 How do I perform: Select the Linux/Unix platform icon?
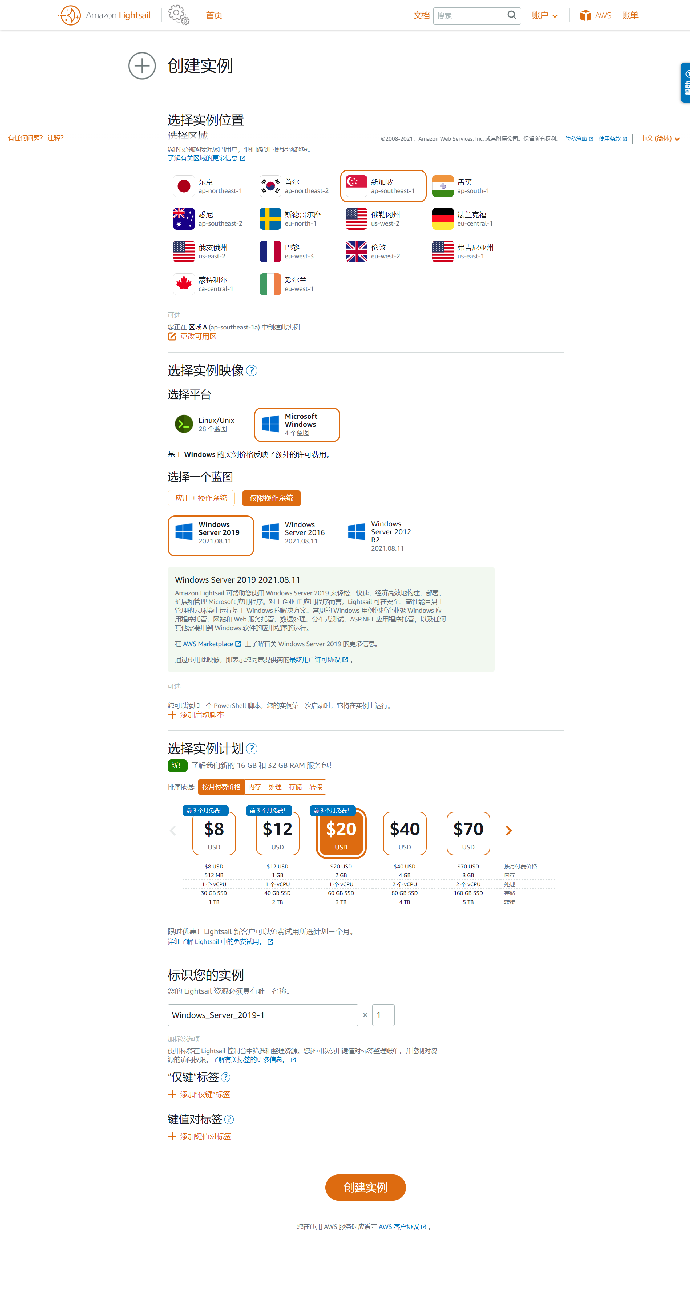click(x=184, y=424)
